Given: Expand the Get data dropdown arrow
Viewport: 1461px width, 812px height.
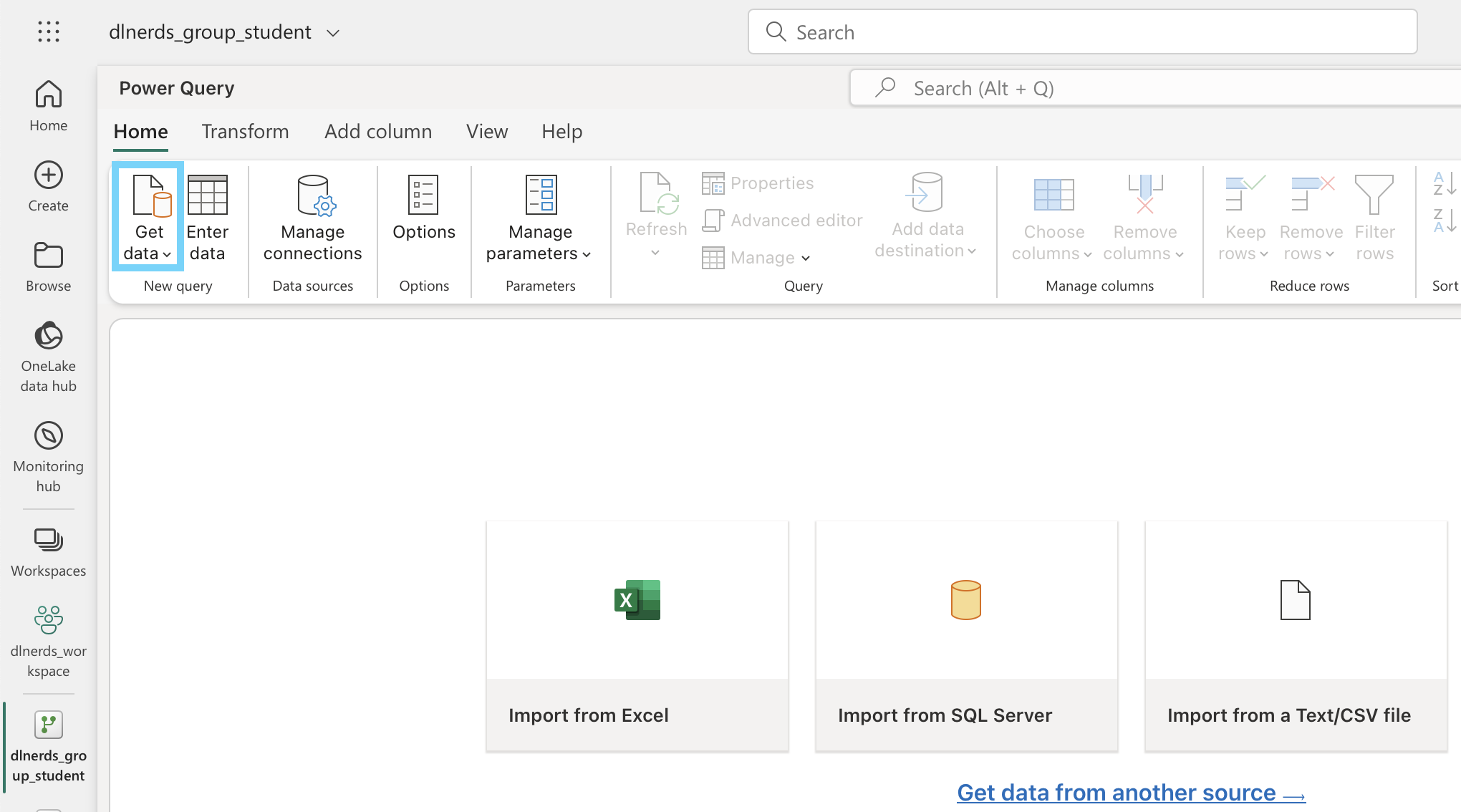Looking at the screenshot, I should pyautogui.click(x=167, y=254).
